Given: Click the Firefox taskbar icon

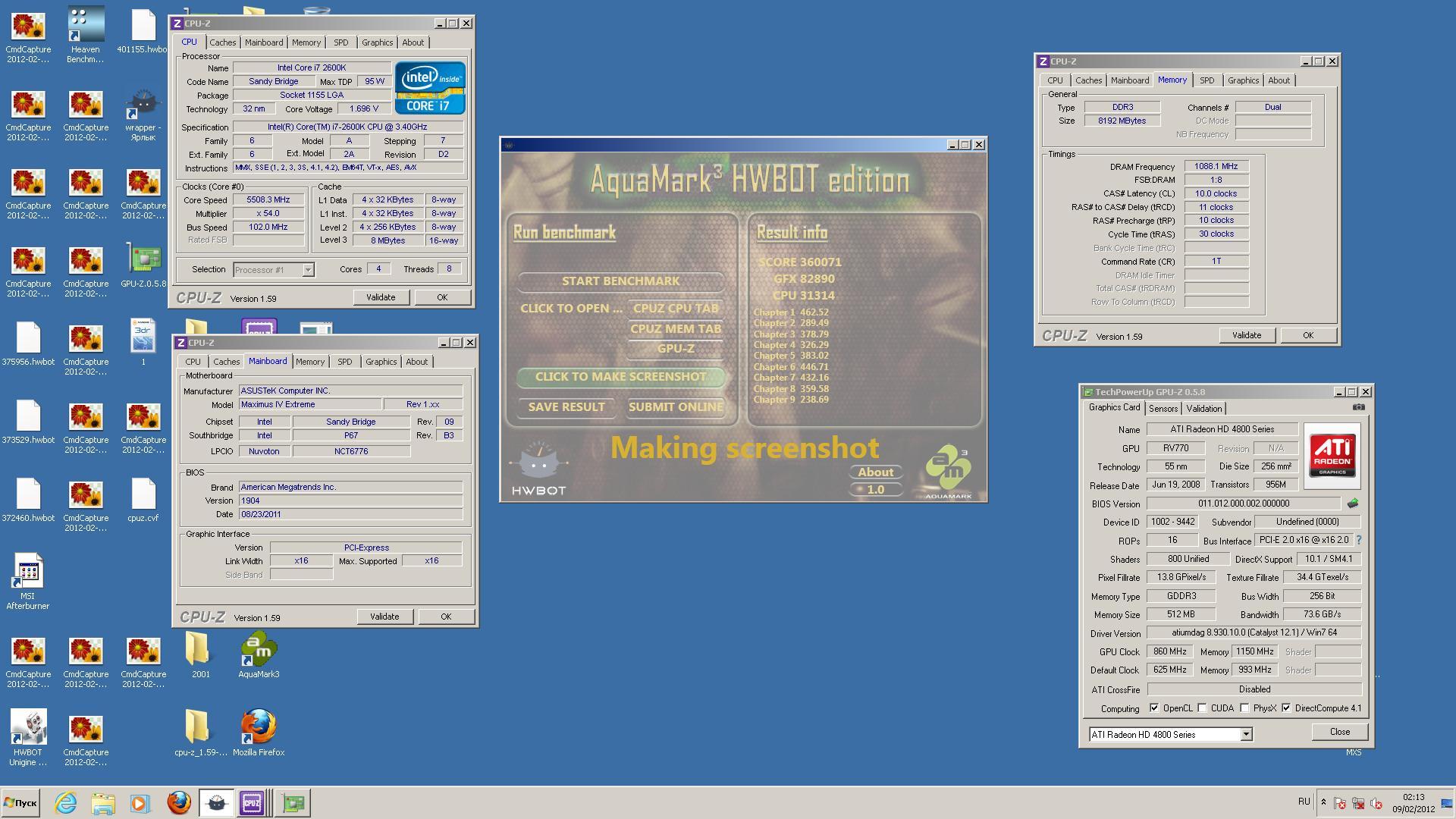Looking at the screenshot, I should click(179, 802).
